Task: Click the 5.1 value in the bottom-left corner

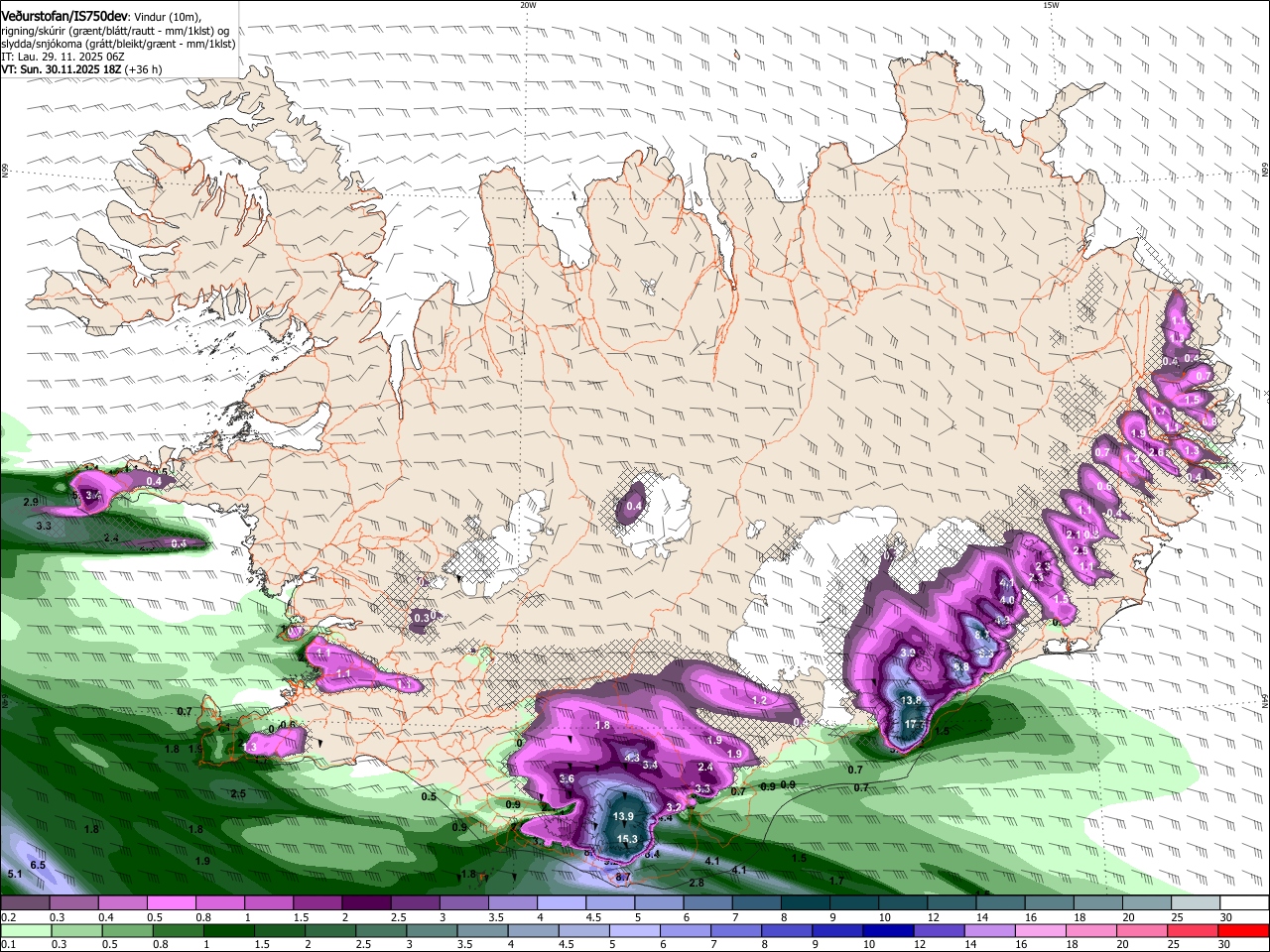Action: tap(14, 874)
